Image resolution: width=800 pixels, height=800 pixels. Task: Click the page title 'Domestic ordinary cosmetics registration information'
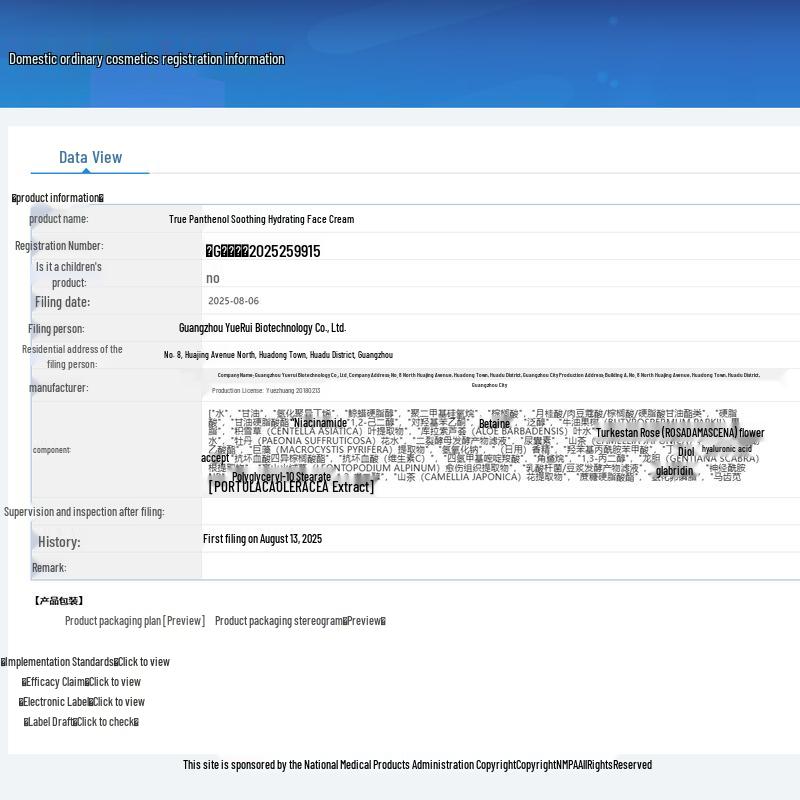[147, 59]
